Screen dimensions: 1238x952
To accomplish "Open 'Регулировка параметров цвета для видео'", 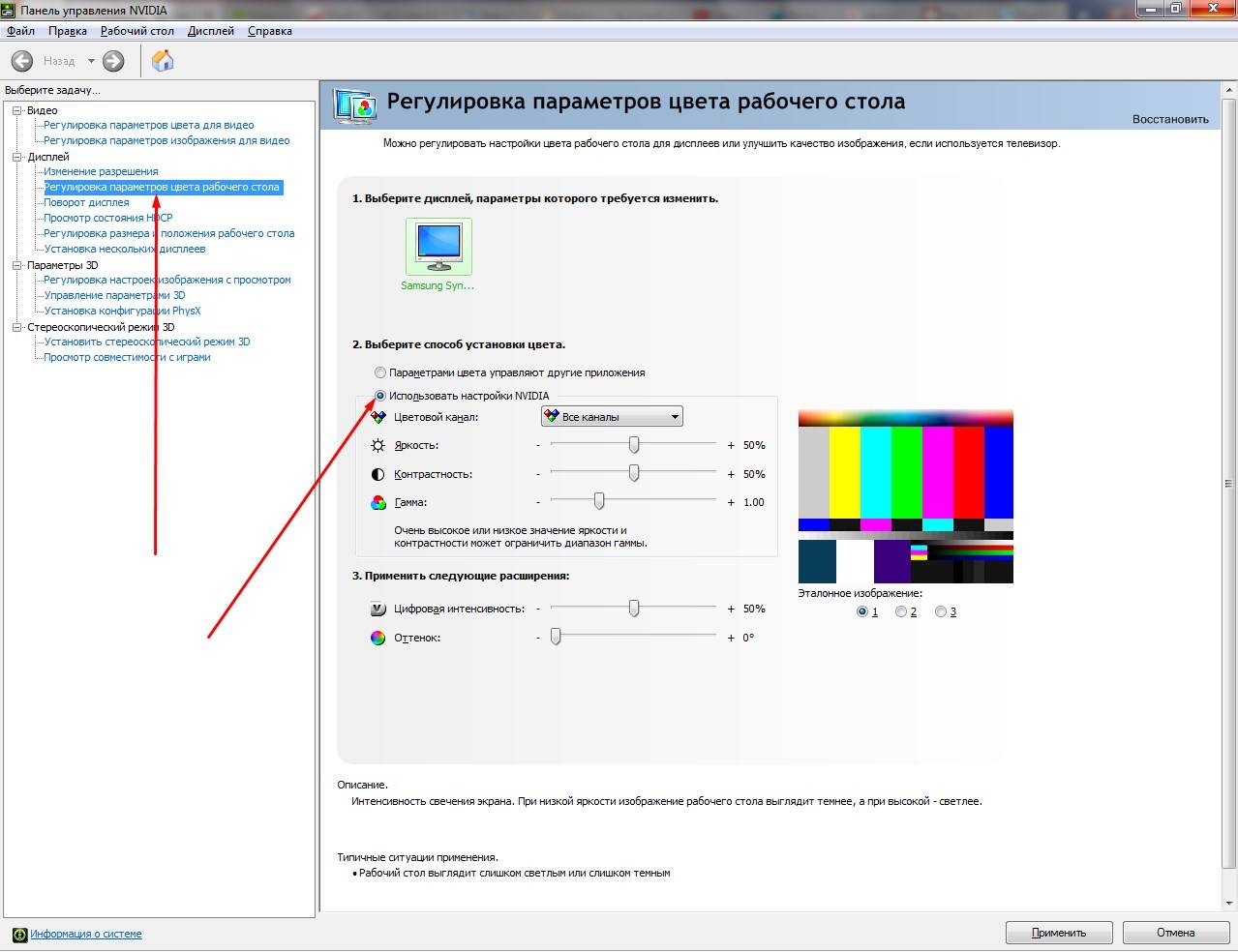I will pyautogui.click(x=149, y=125).
